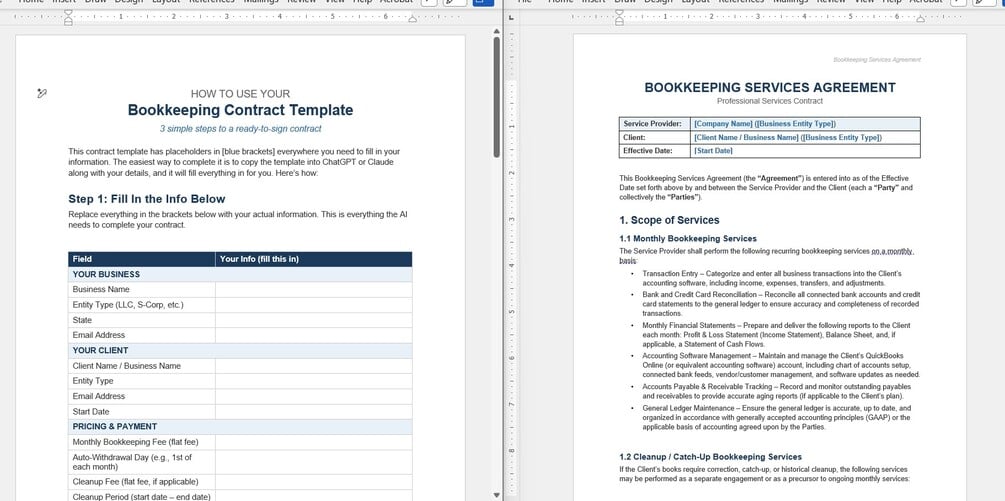Click right indent marker on right window ruler
Image resolution: width=1005 pixels, height=501 pixels.
point(920,19)
